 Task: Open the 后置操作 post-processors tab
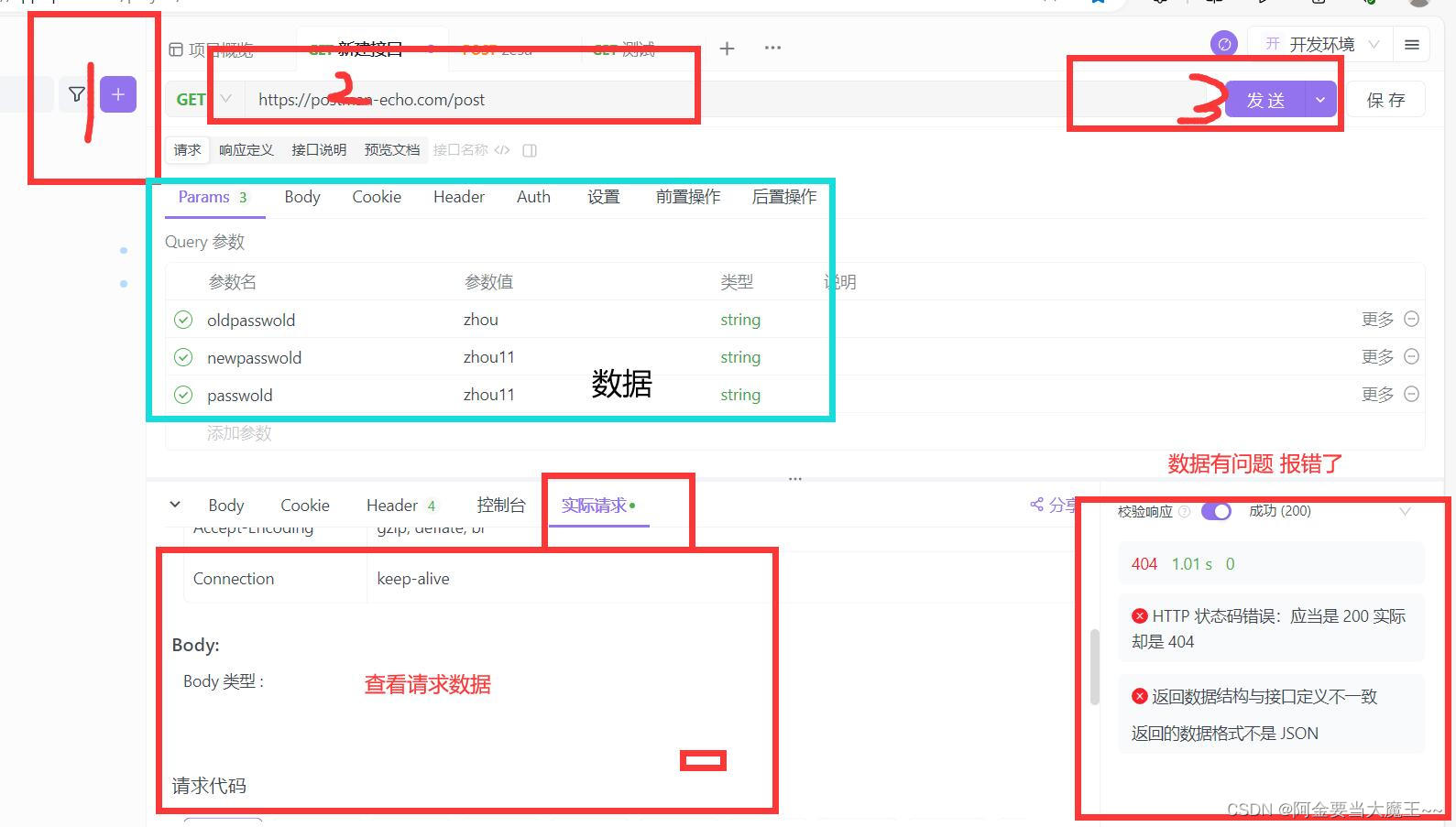coord(783,197)
